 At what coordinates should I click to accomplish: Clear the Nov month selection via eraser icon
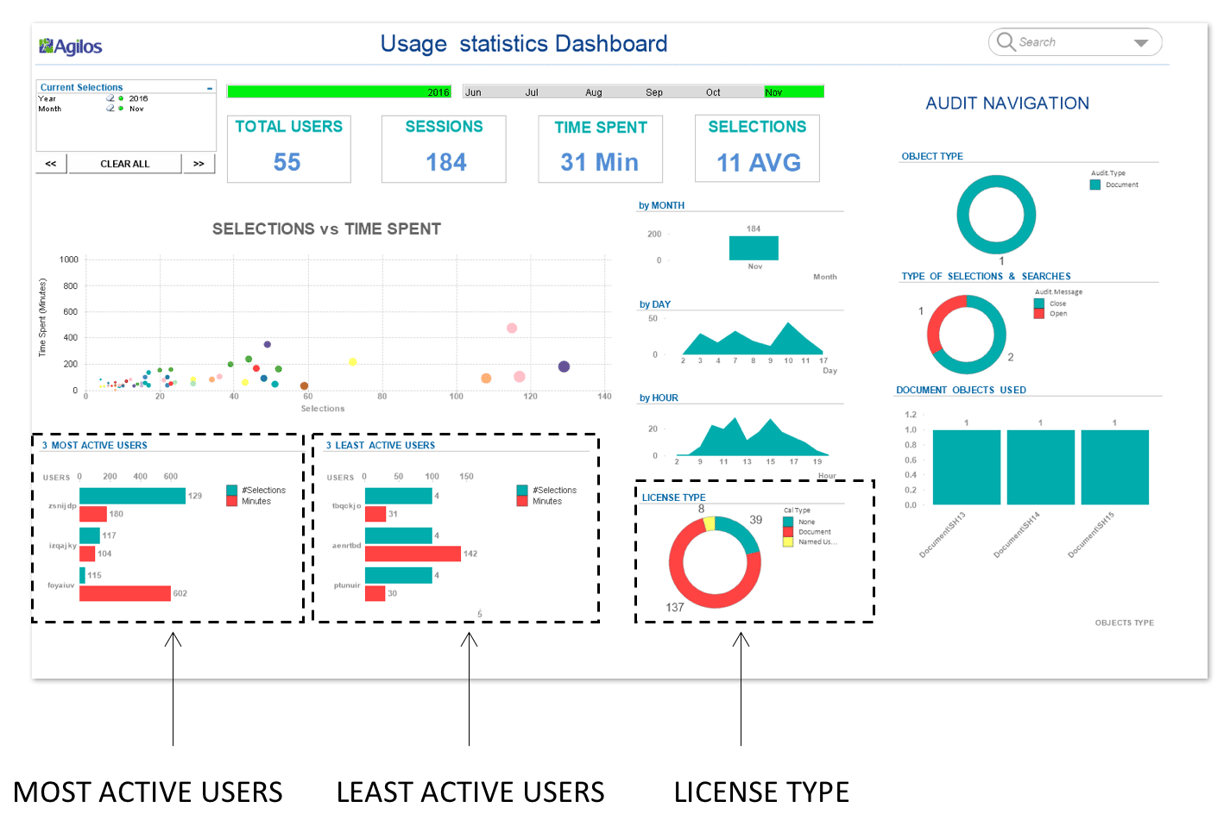[109, 108]
